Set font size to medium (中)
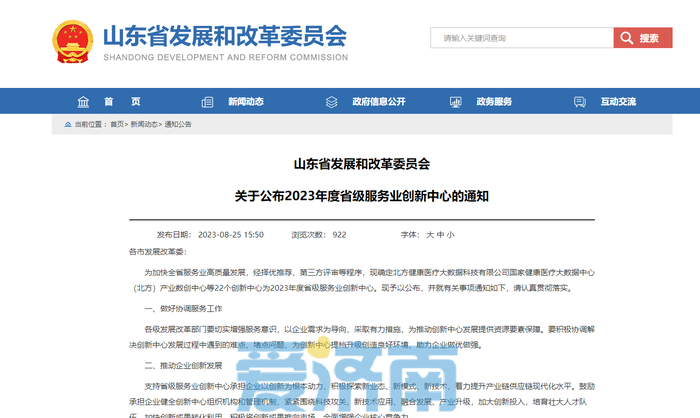 point(440,234)
